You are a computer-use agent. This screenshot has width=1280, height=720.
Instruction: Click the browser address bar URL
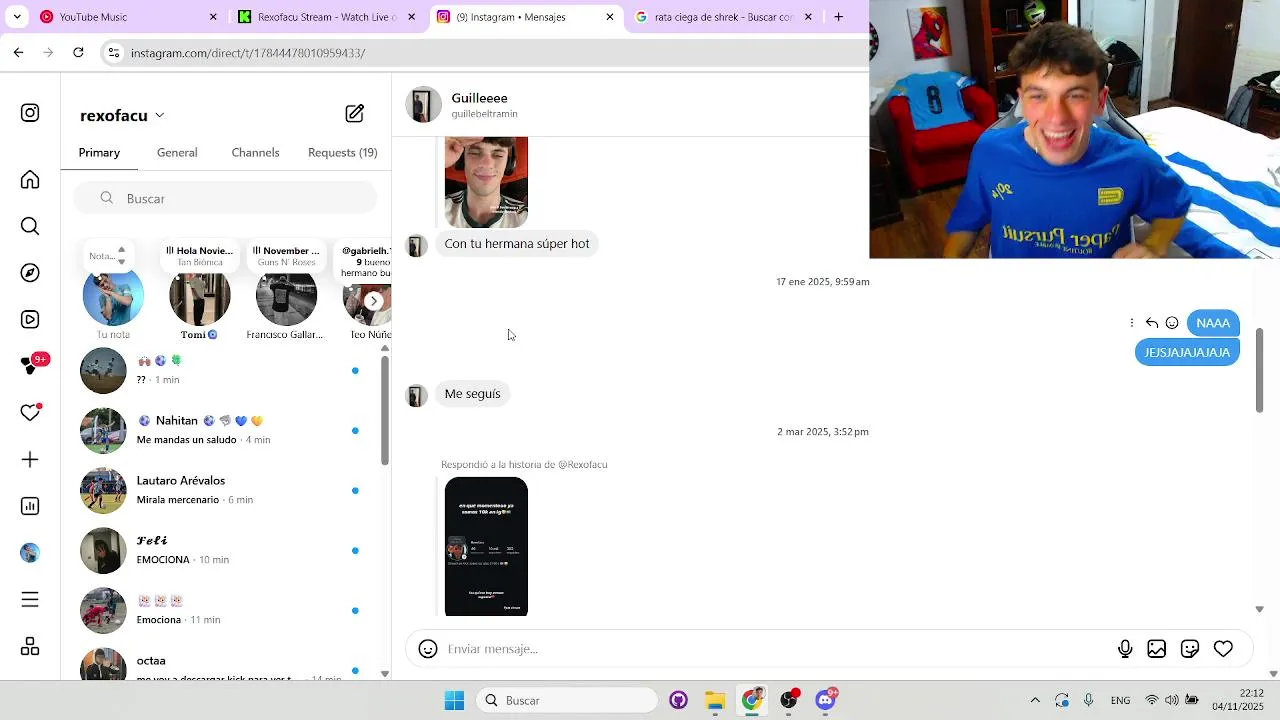pyautogui.click(x=248, y=53)
